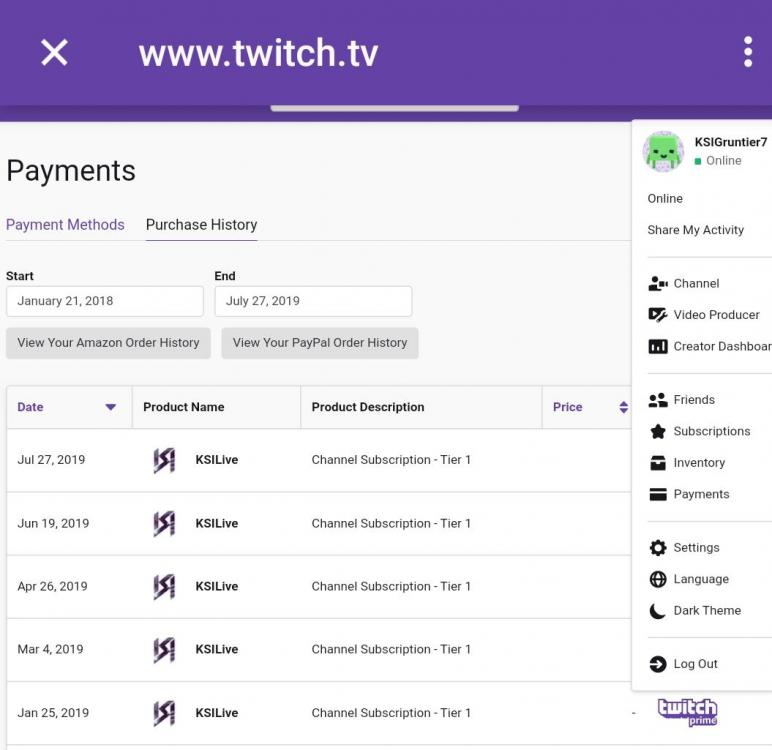
Task: Click the KSILive logo in Jul 27, 2019 row
Action: pos(164,460)
